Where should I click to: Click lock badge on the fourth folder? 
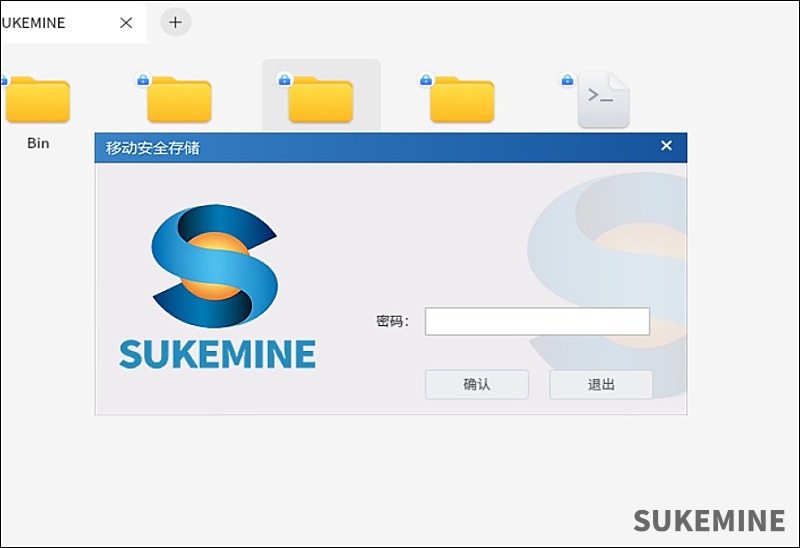coord(426,79)
